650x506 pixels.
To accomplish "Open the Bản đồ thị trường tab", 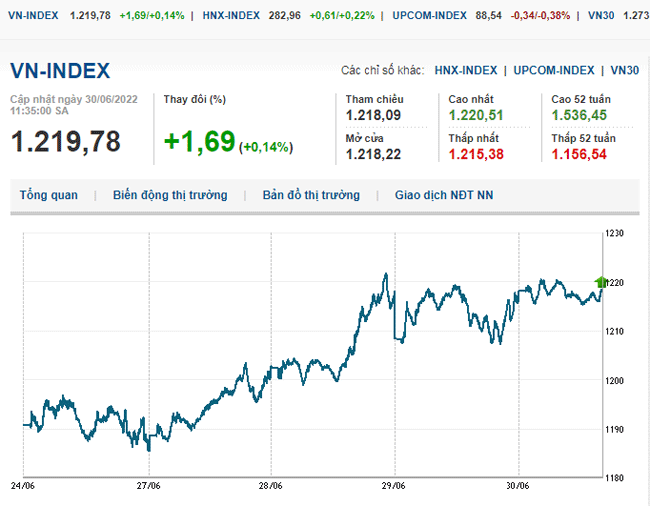I will tap(311, 195).
